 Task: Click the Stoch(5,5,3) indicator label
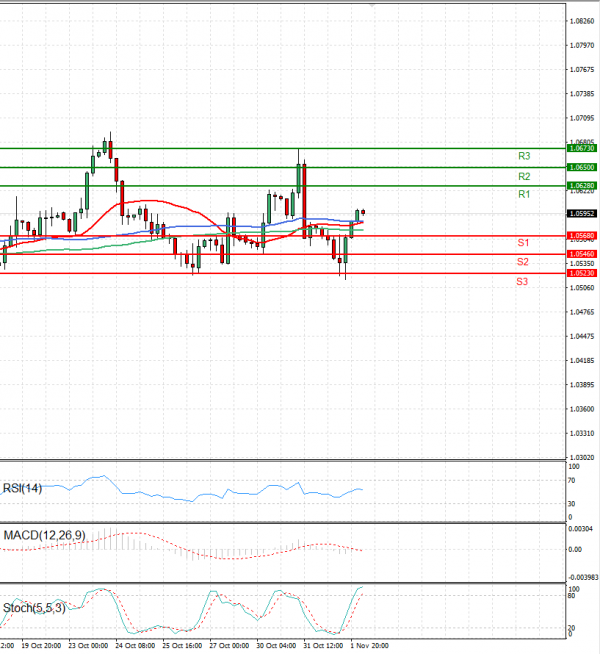coord(34,608)
